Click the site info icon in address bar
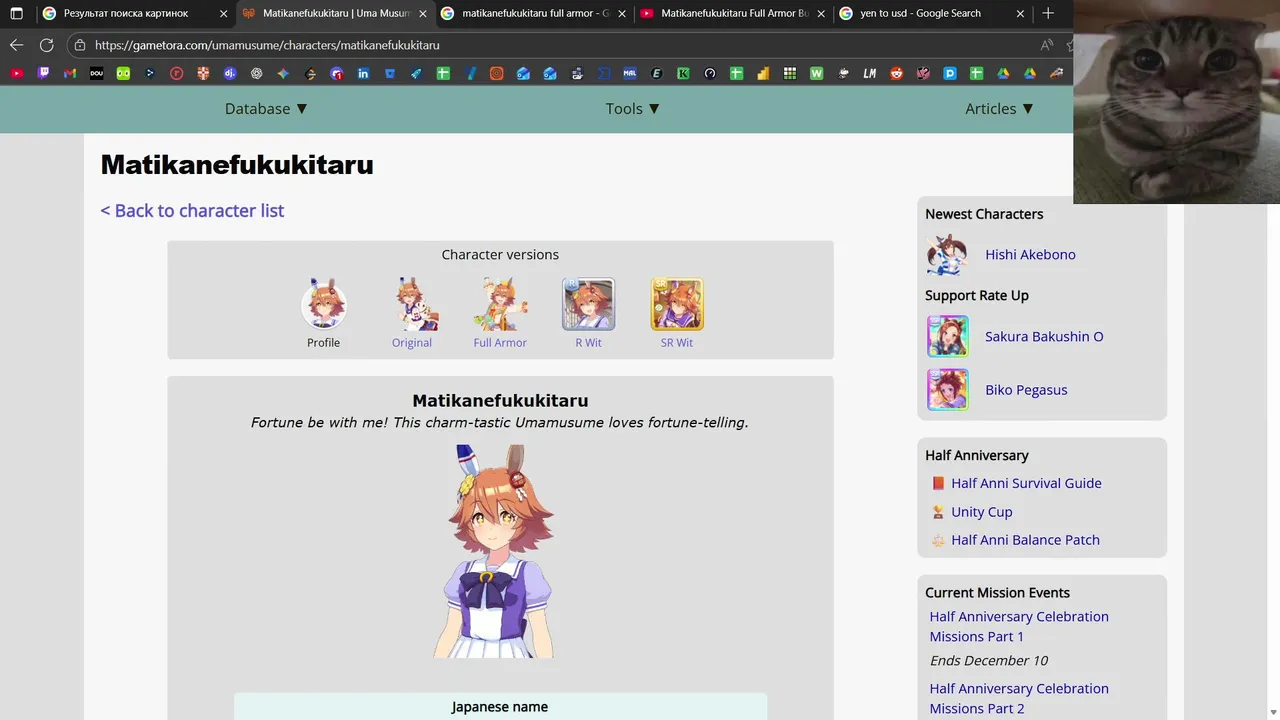The height and width of the screenshot is (720, 1280). (80, 45)
